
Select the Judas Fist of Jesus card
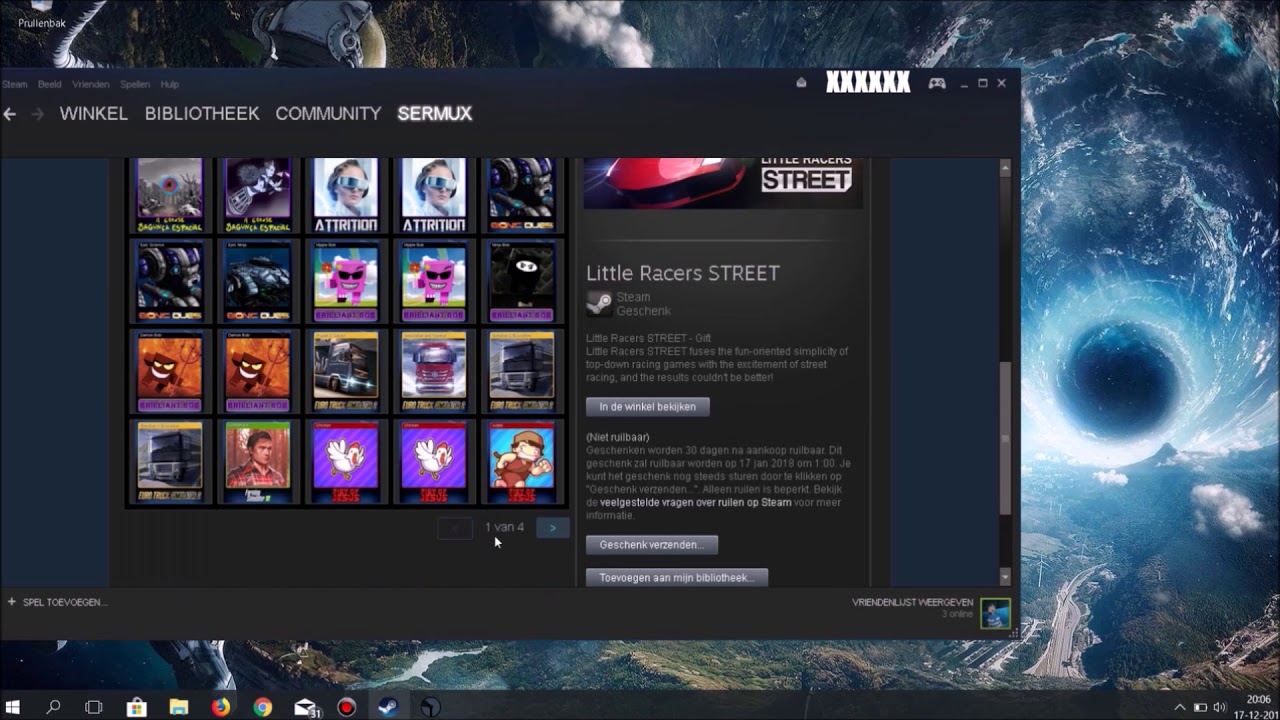click(522, 461)
